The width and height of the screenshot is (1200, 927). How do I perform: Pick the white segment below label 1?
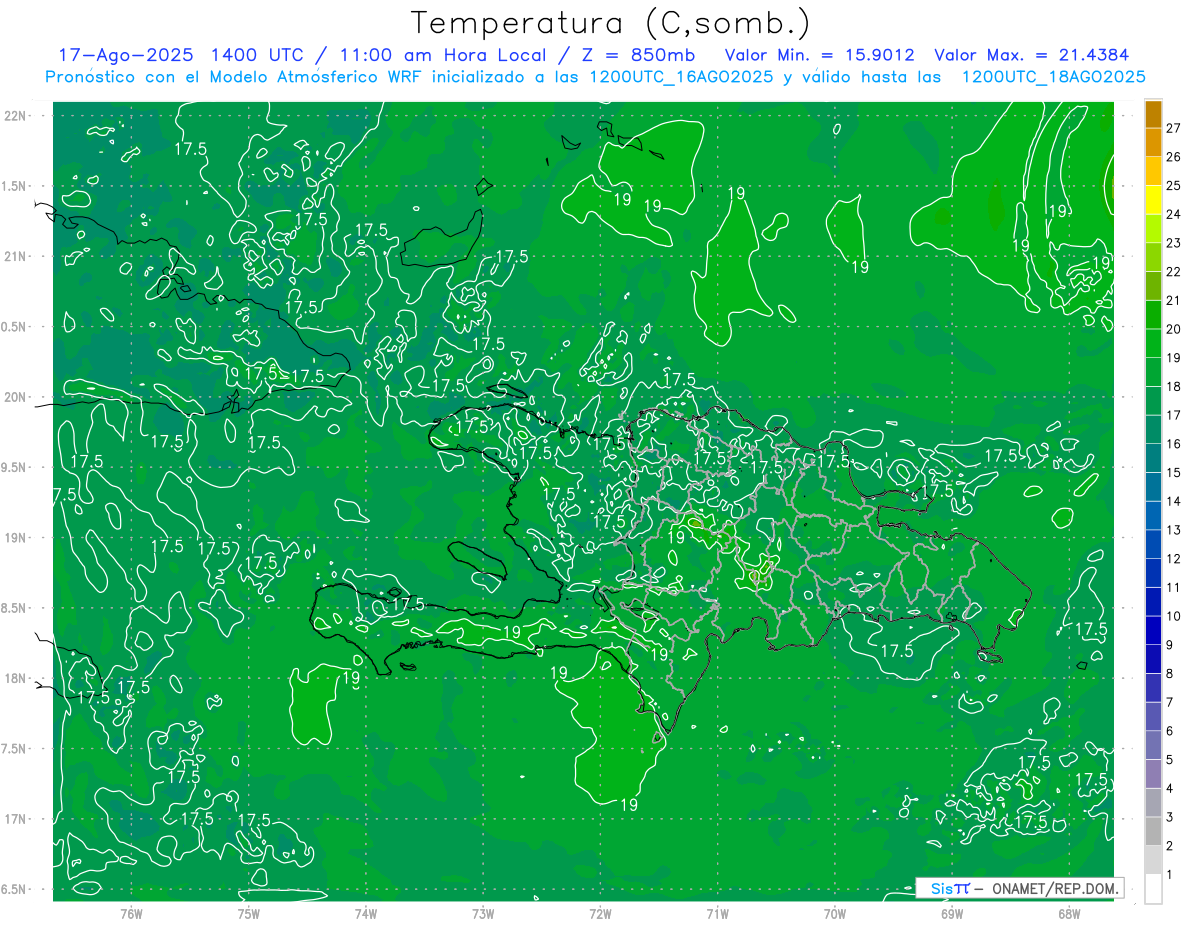(1153, 889)
